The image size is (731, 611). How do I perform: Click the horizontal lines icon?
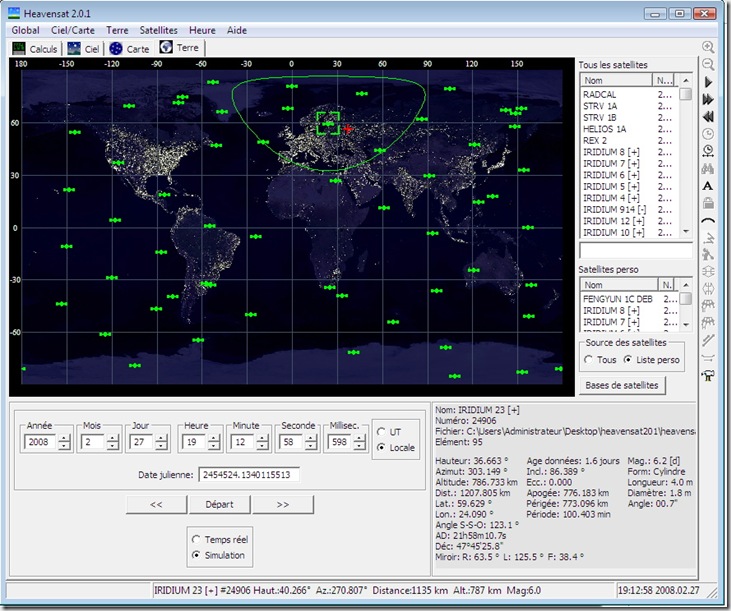pos(708,358)
